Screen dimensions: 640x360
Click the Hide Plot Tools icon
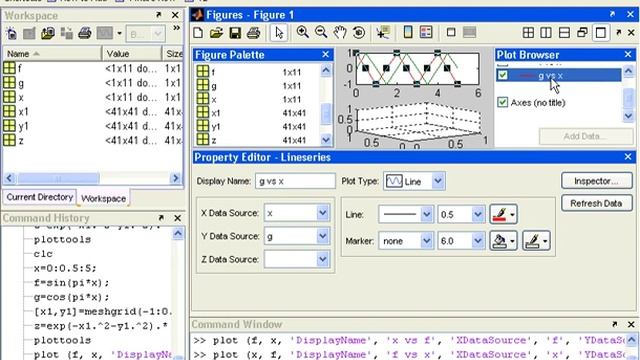click(451, 32)
